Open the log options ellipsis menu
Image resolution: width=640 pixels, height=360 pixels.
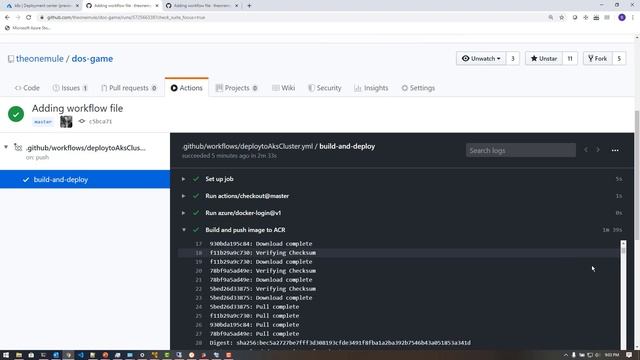(x=615, y=150)
